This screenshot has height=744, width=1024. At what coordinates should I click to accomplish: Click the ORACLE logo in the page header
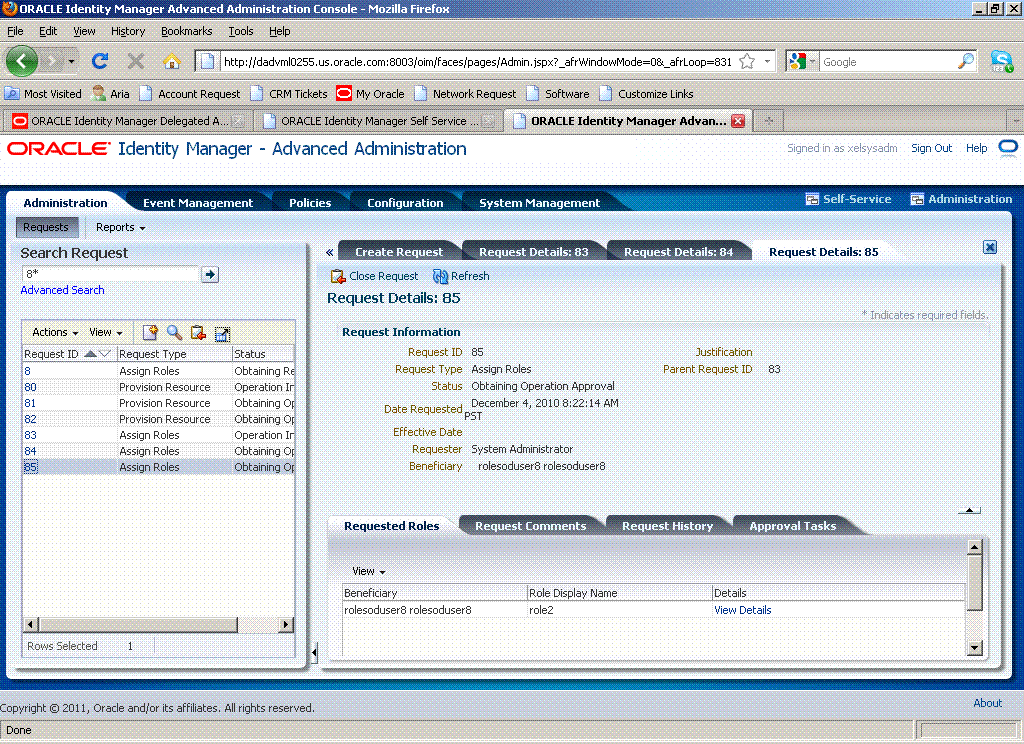[60, 147]
